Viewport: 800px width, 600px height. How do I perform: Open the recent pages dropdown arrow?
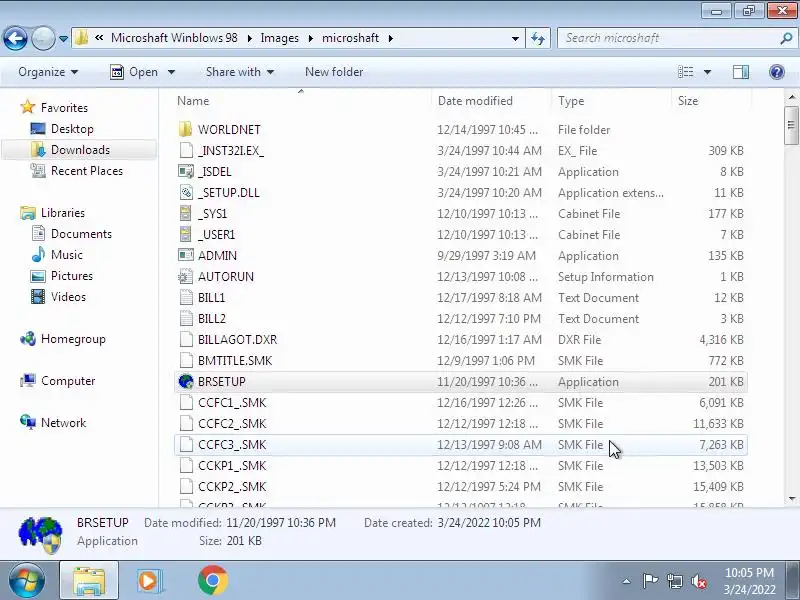click(x=63, y=38)
